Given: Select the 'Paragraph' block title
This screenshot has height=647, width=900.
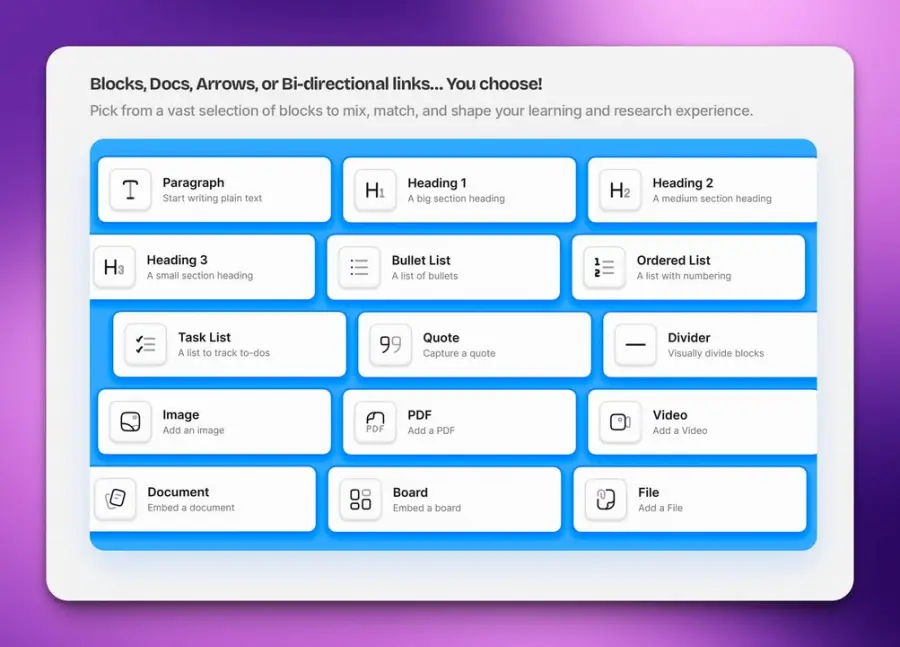Looking at the screenshot, I should [x=193, y=183].
